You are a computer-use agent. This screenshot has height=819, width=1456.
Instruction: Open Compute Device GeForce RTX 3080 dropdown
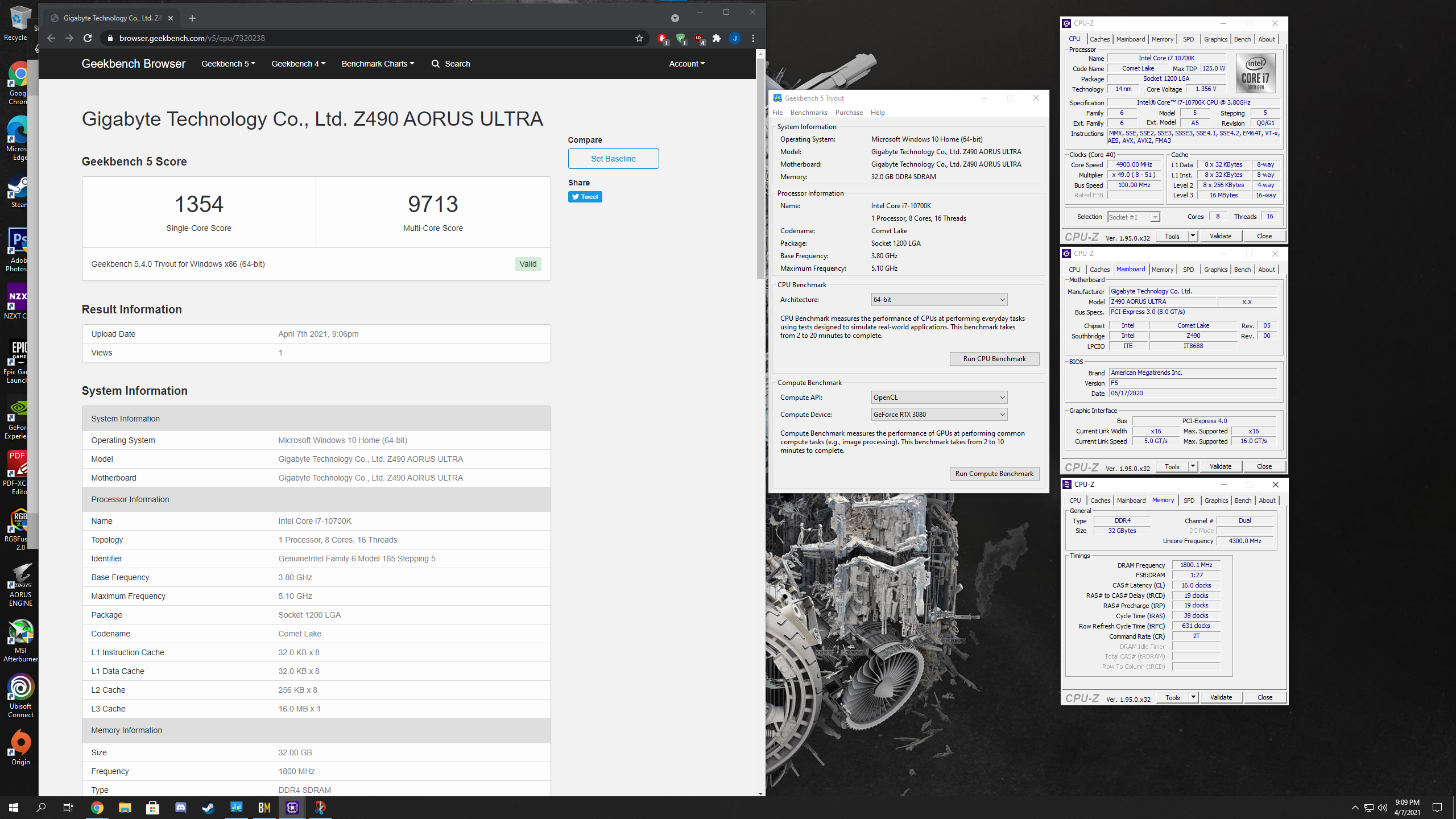coord(939,415)
